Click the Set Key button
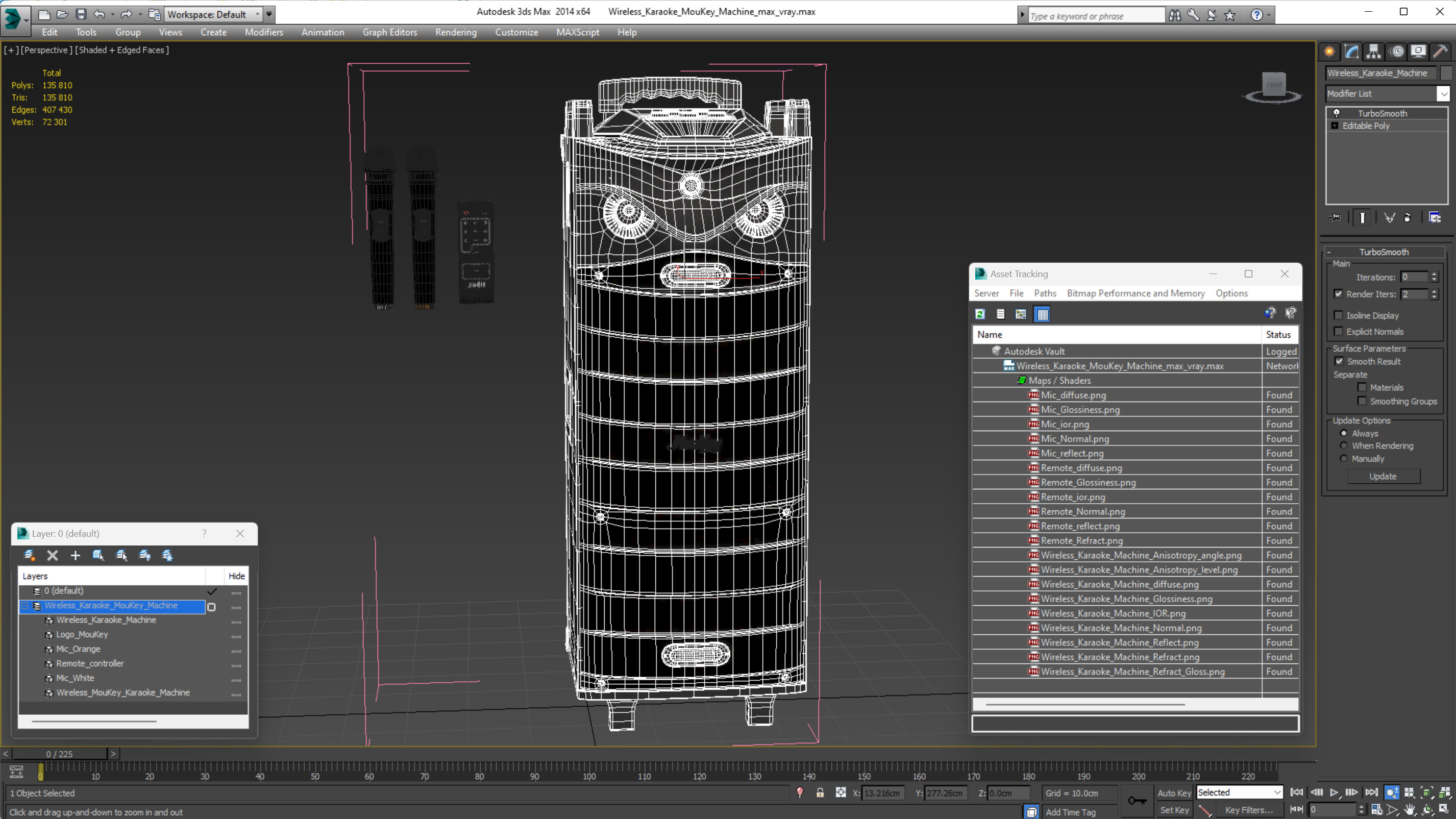Image resolution: width=1456 pixels, height=819 pixels. pos(1173,810)
